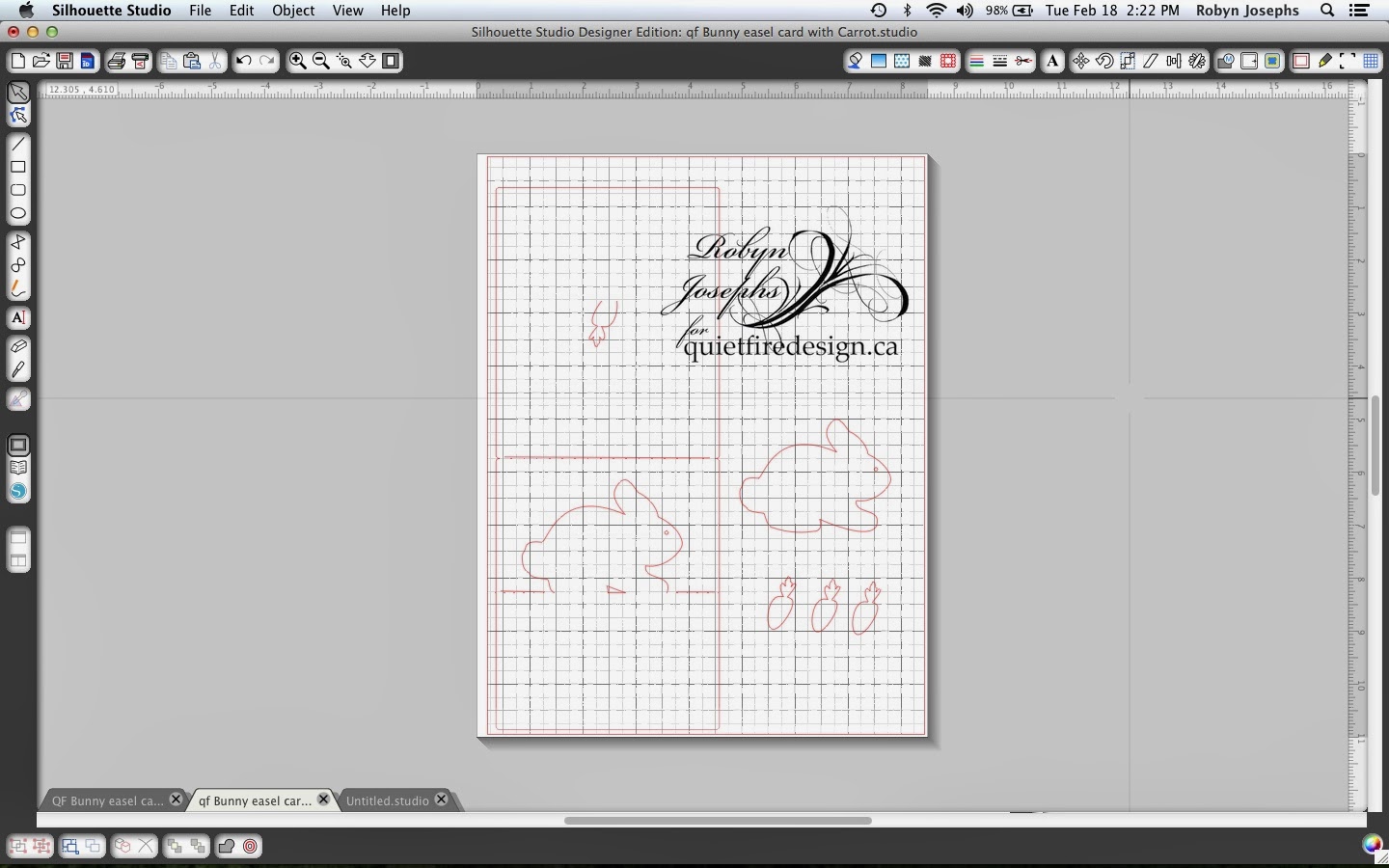Open the Line Style window

(x=1000, y=61)
